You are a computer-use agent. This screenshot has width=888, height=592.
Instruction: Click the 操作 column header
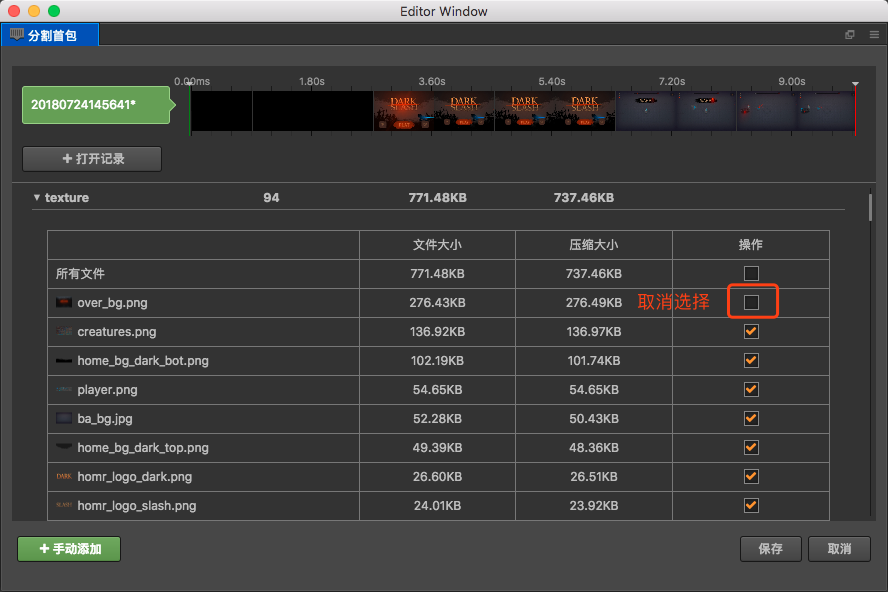tap(750, 245)
